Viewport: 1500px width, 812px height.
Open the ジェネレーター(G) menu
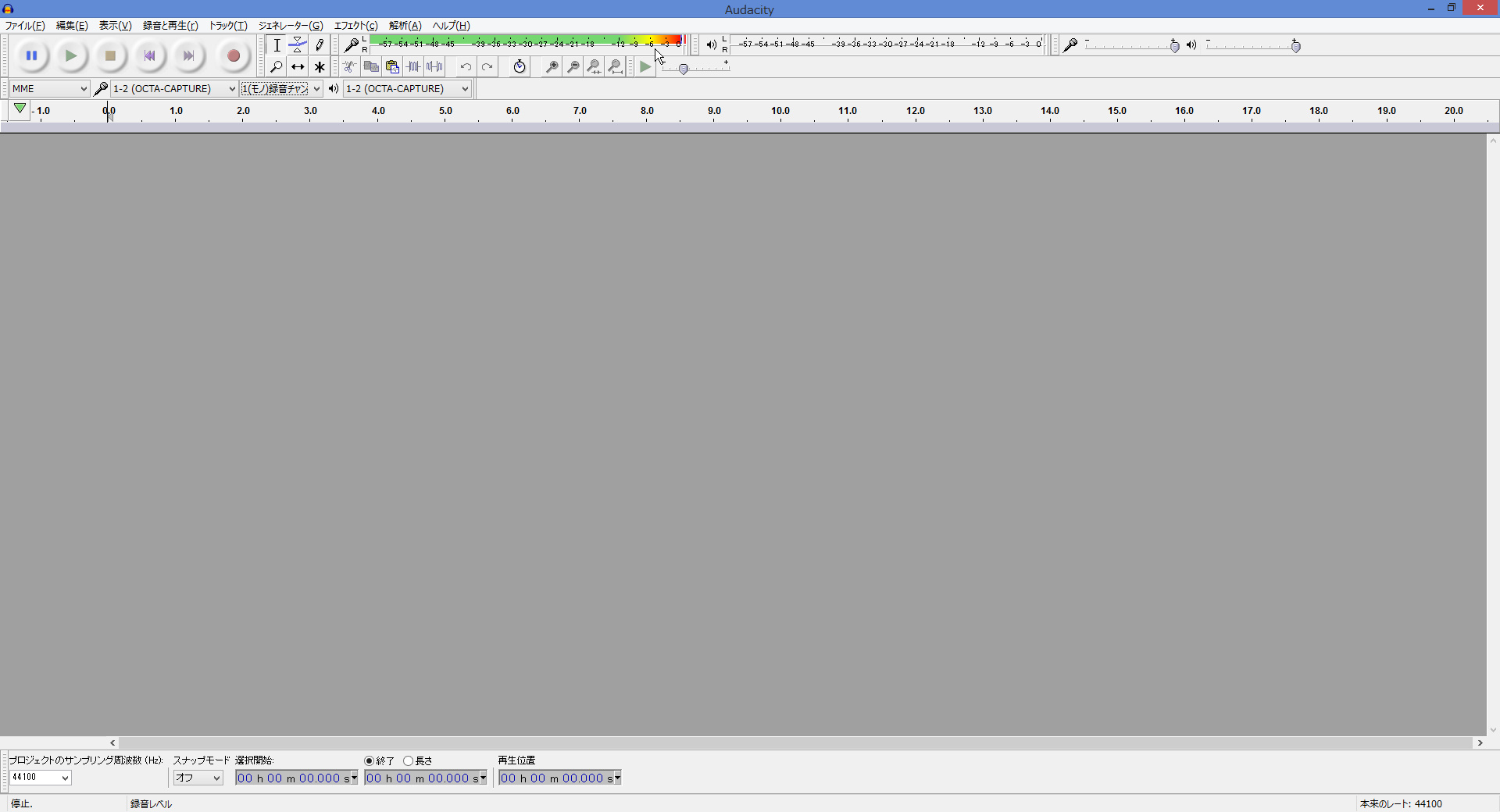[291, 26]
